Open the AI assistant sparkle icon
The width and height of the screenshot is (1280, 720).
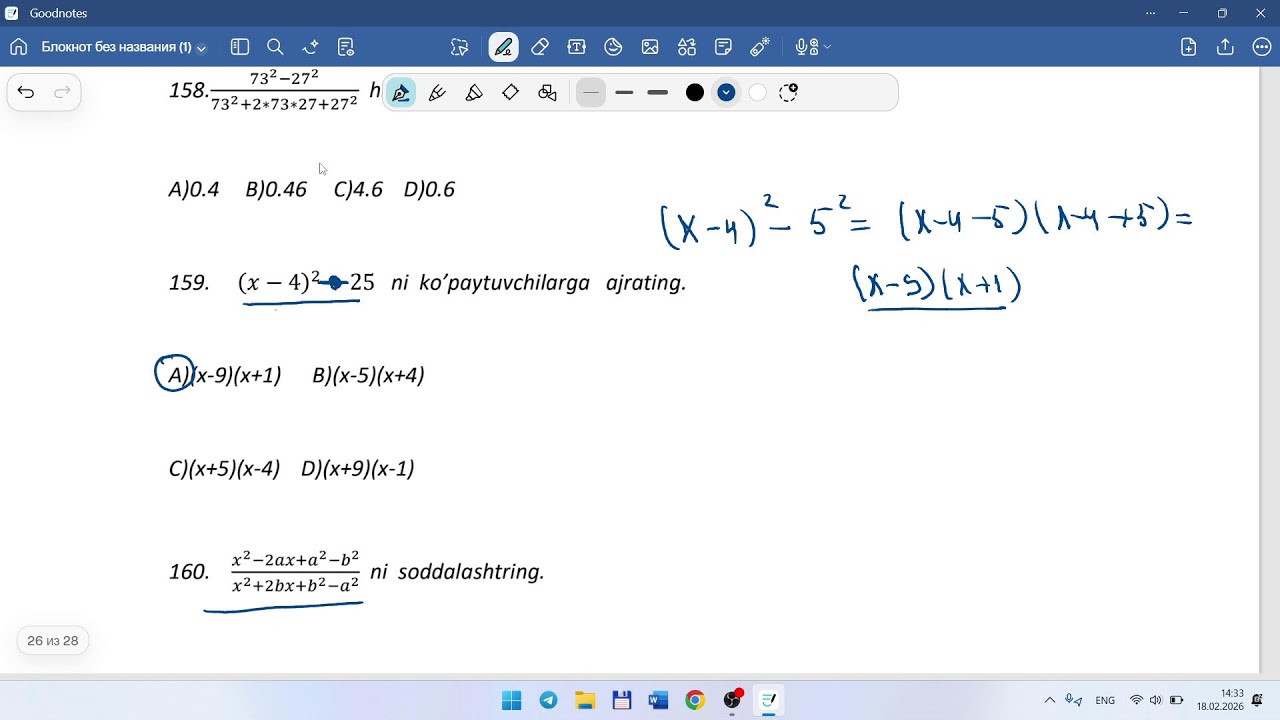point(311,47)
